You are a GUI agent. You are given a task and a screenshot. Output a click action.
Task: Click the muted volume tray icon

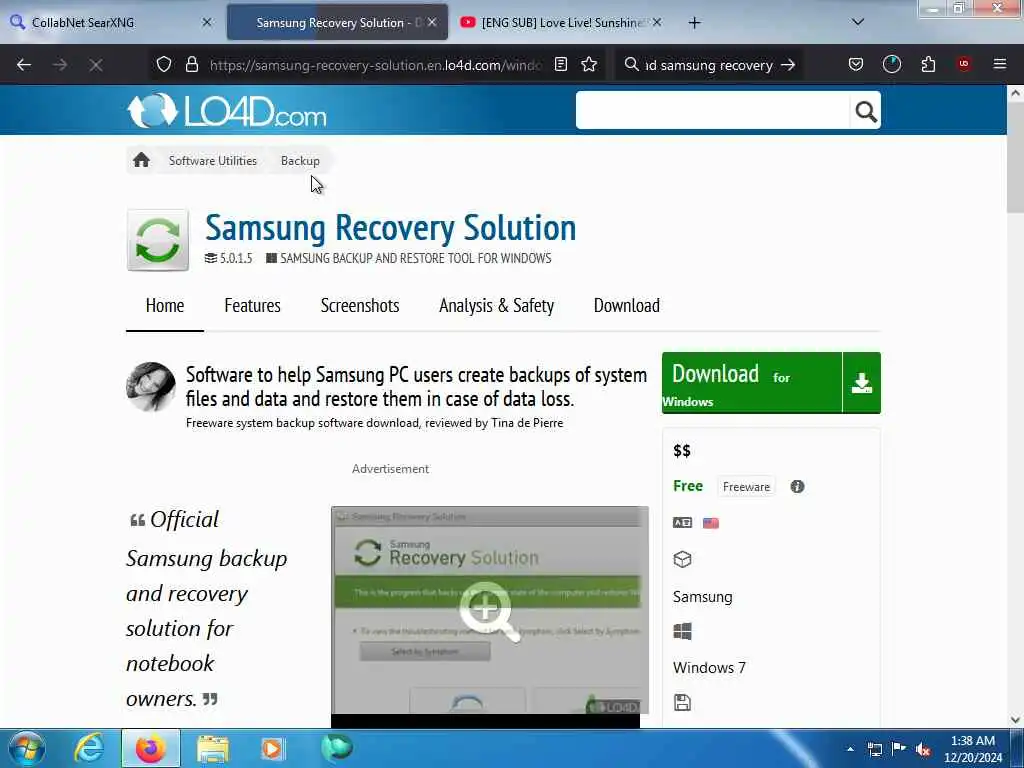[x=923, y=750]
